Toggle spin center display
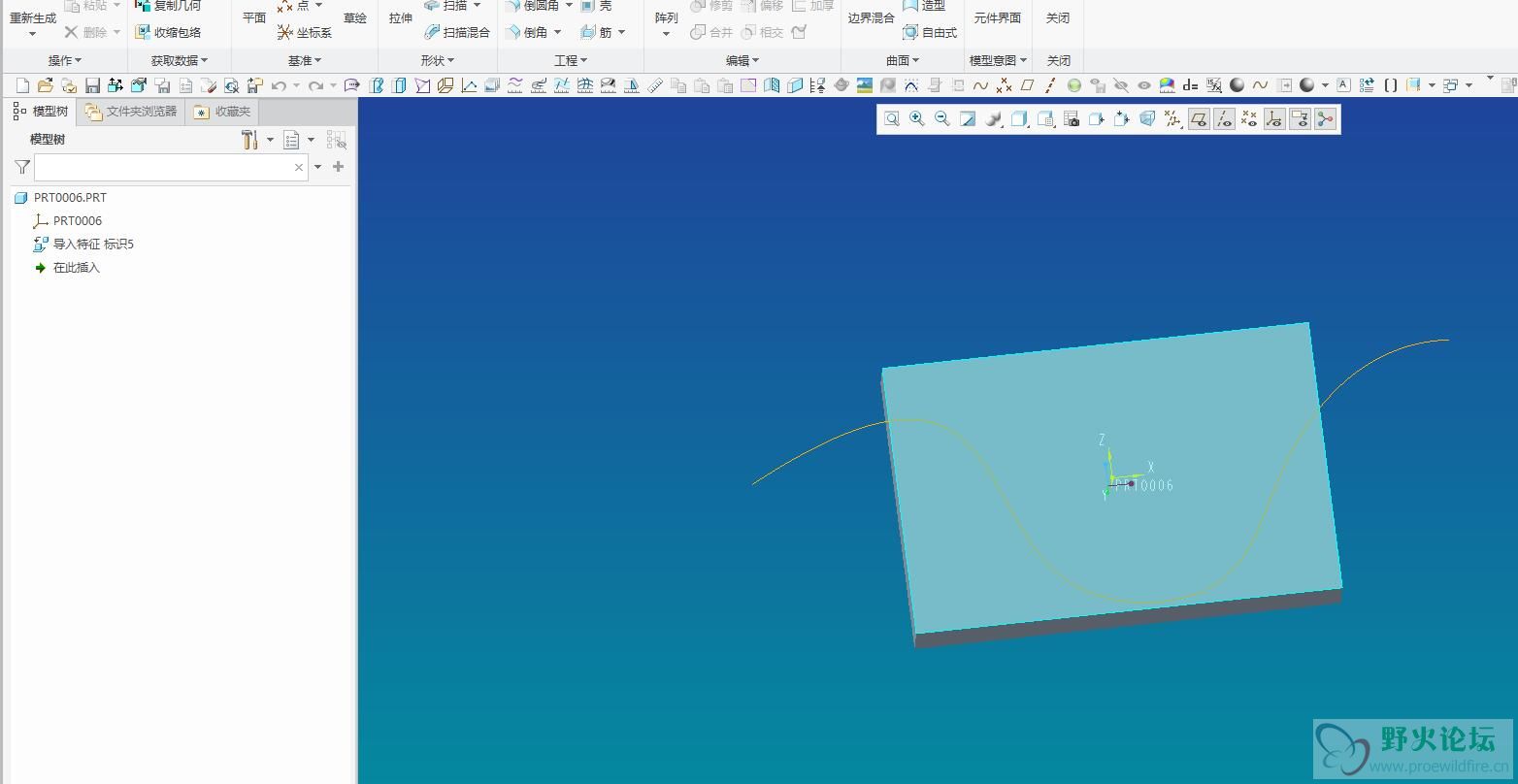 click(x=1325, y=119)
